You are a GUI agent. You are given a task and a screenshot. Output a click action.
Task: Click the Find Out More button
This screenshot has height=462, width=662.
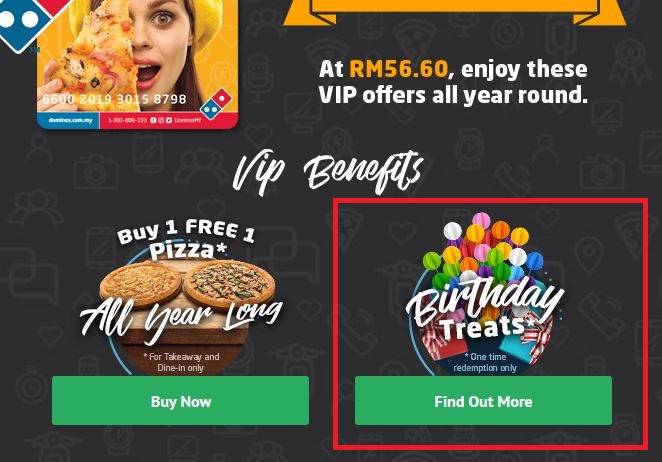[483, 400]
